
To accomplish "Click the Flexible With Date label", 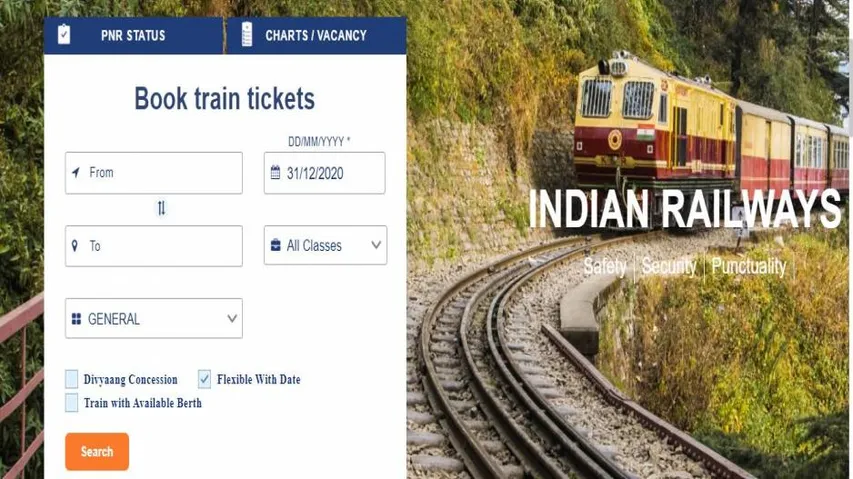I will tap(258, 380).
